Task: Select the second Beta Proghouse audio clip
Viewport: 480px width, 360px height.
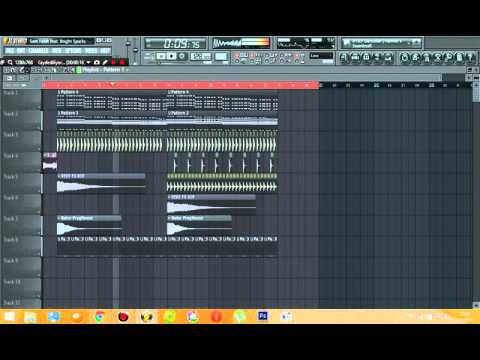Action: [x=199, y=226]
